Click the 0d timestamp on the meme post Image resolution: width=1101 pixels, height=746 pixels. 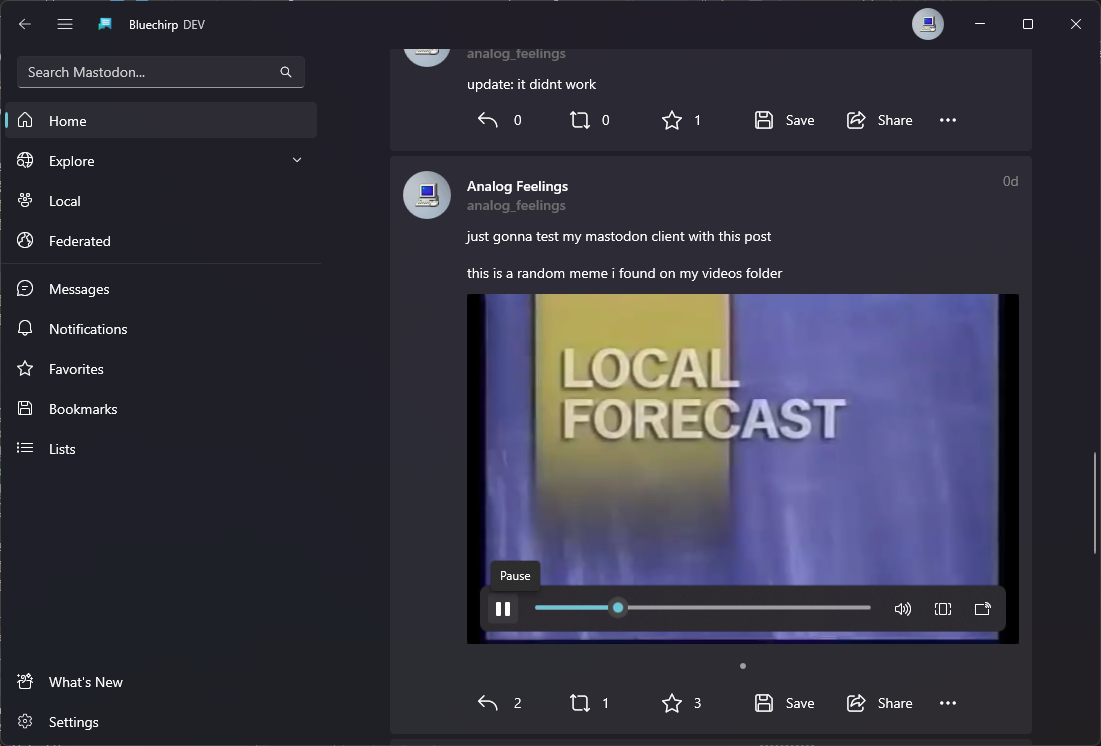point(1010,181)
